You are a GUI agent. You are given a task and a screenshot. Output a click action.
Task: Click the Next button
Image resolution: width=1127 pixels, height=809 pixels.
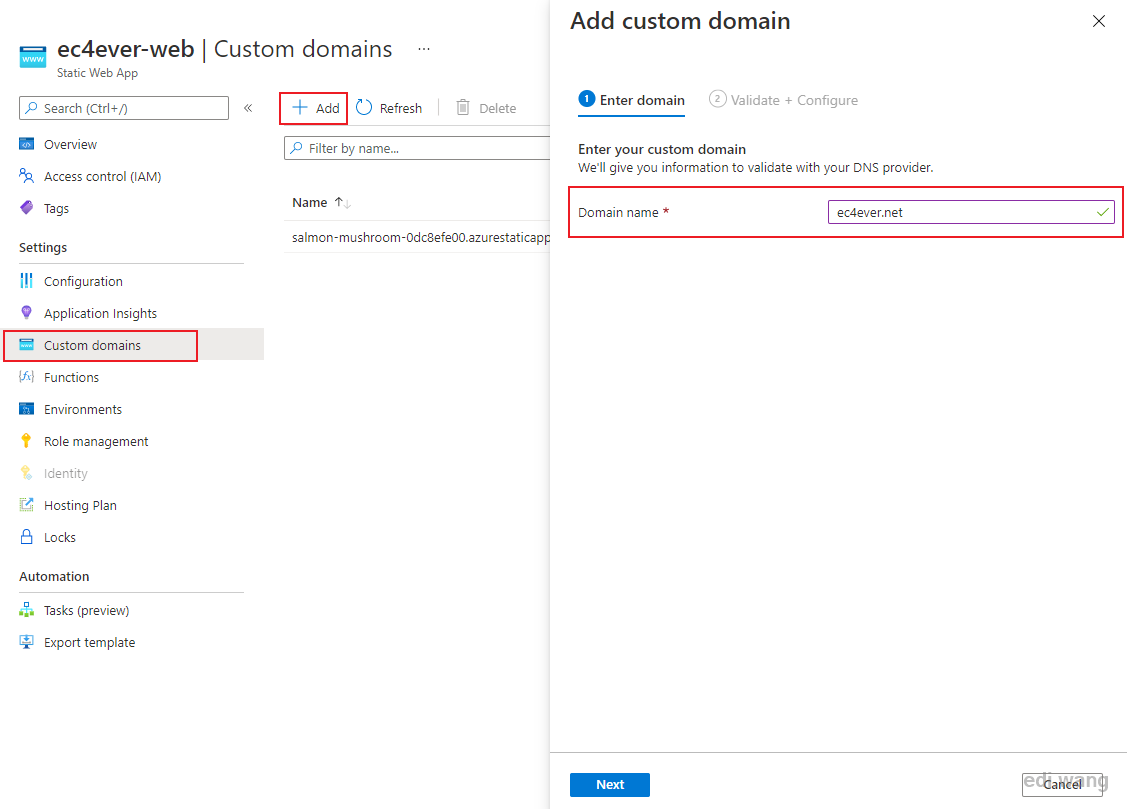[610, 785]
